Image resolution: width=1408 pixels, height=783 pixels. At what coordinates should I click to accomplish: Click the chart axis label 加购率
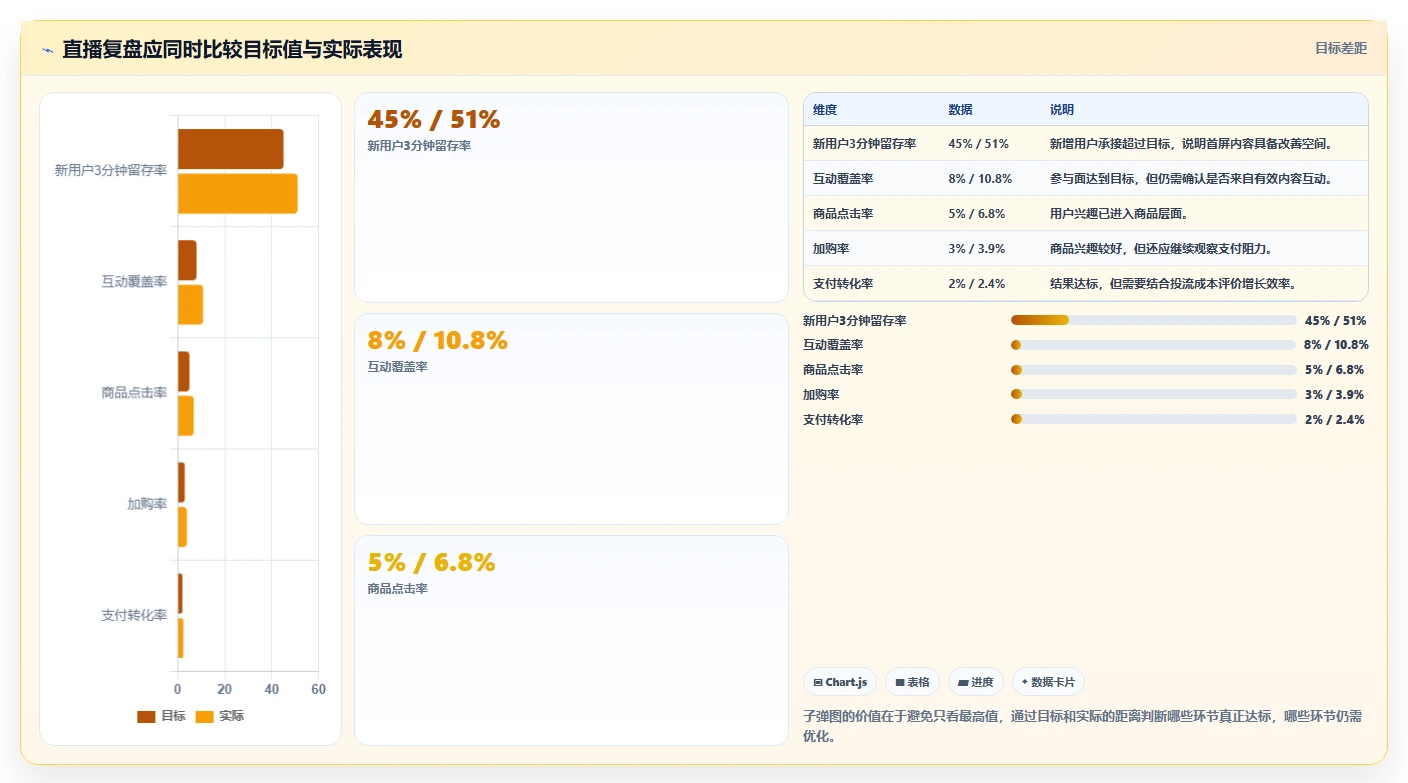click(x=147, y=504)
